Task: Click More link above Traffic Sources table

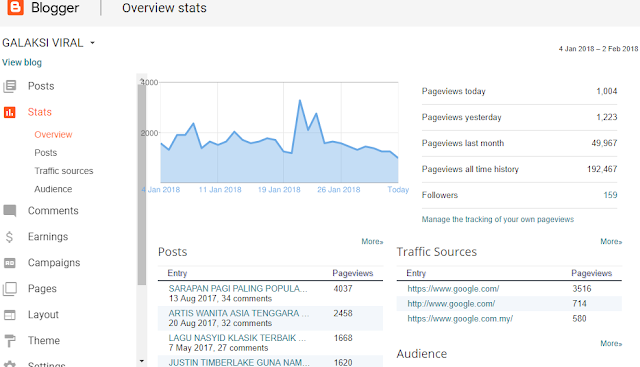Action: [611, 242]
